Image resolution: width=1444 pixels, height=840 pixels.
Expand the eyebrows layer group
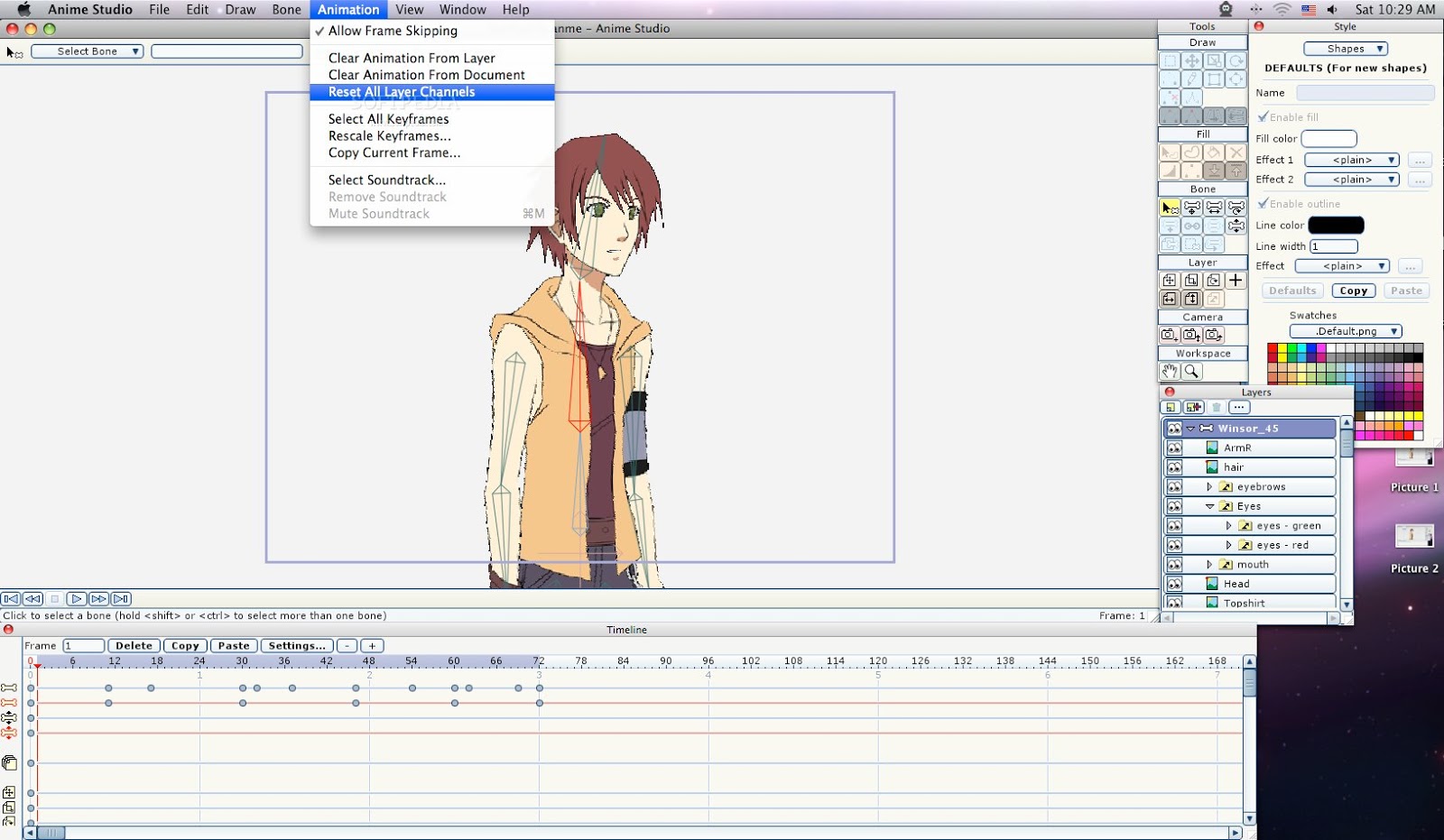click(x=1209, y=487)
